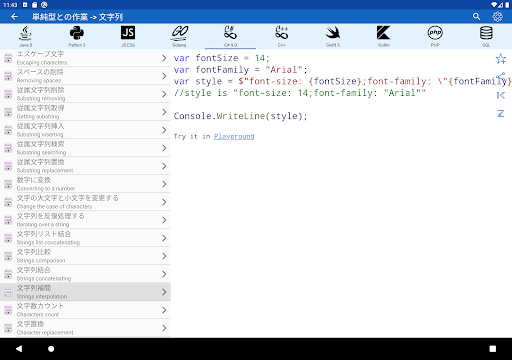512x360 pixels.
Task: Switch to Java 8 language tab
Action: 26,36
